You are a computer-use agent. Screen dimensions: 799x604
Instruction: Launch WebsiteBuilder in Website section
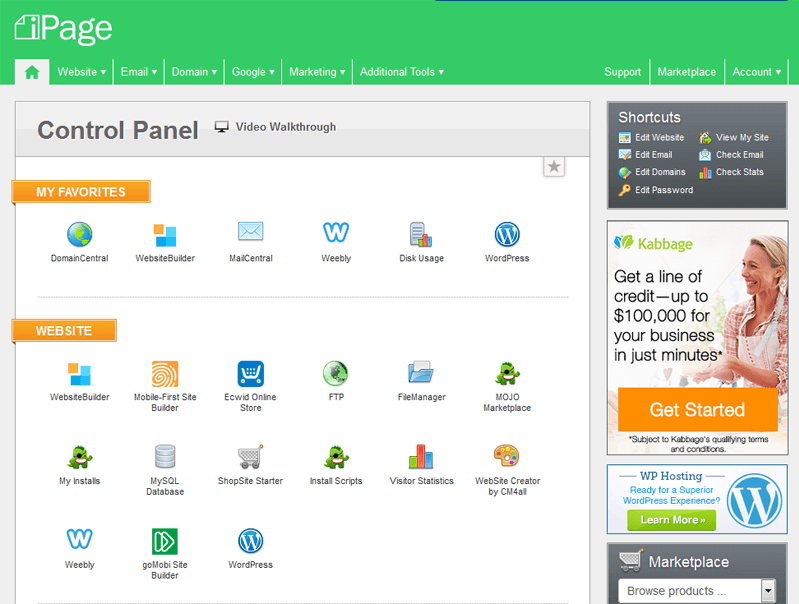(79, 381)
